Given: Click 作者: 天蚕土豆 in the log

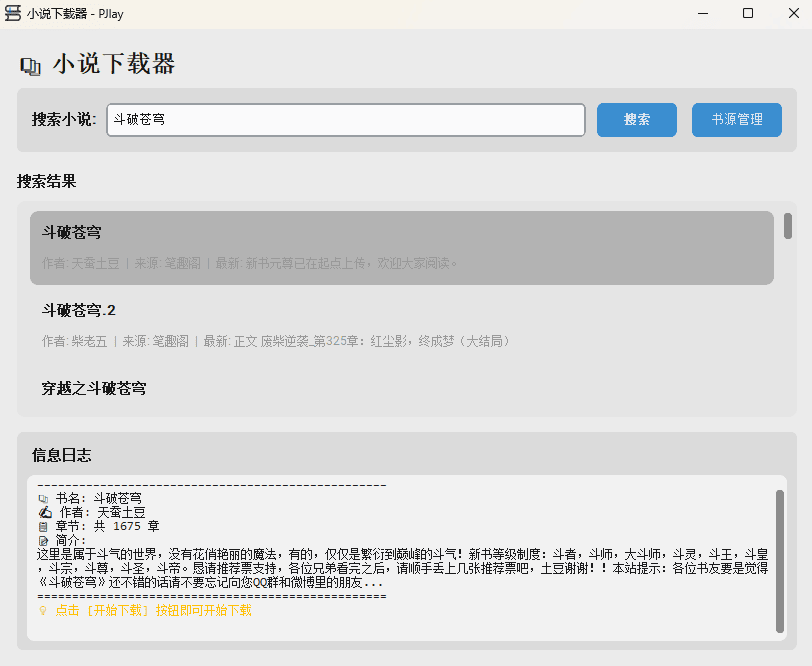Looking at the screenshot, I should coord(103,512).
